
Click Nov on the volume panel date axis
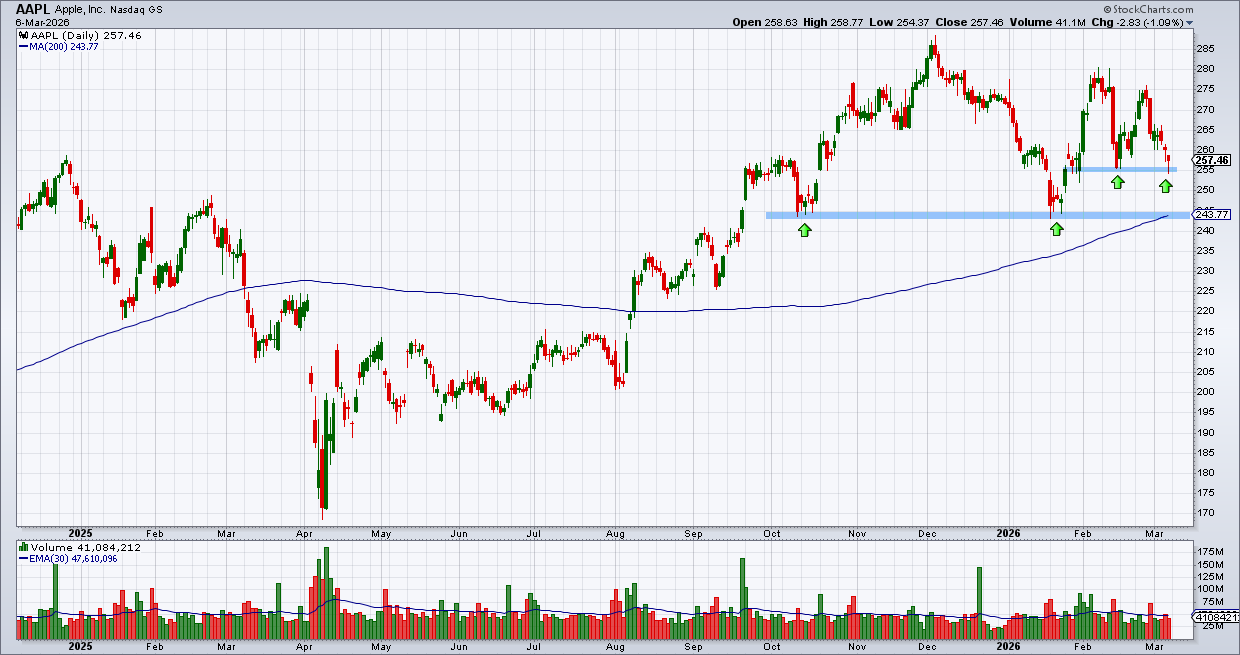pos(855,647)
